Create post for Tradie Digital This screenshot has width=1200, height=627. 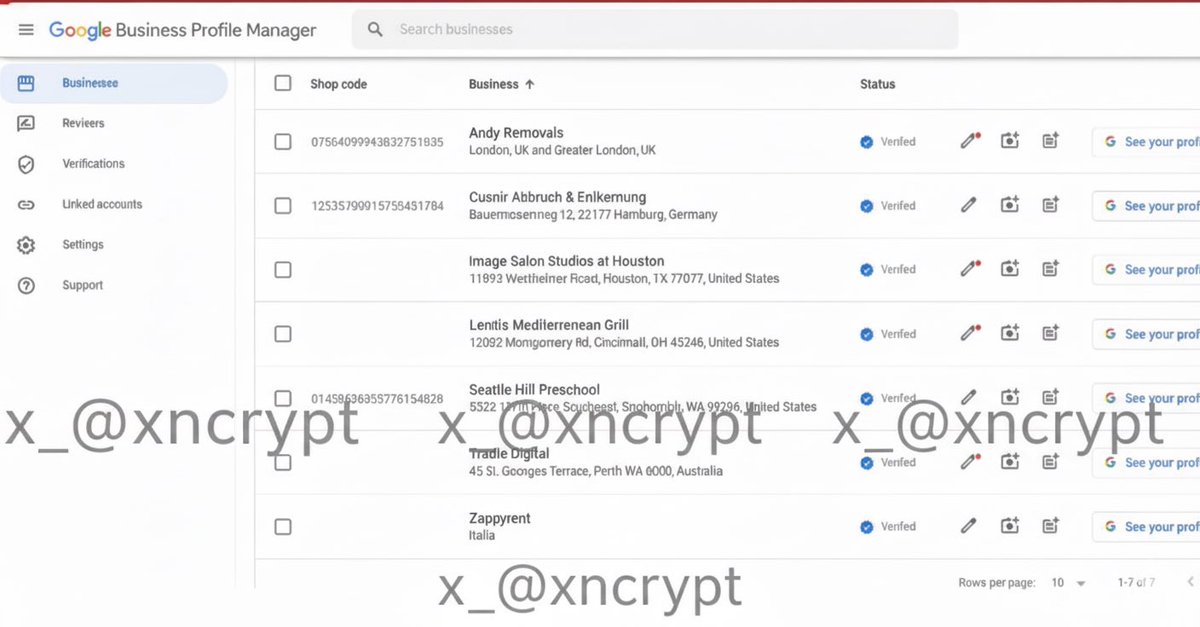(1050, 461)
